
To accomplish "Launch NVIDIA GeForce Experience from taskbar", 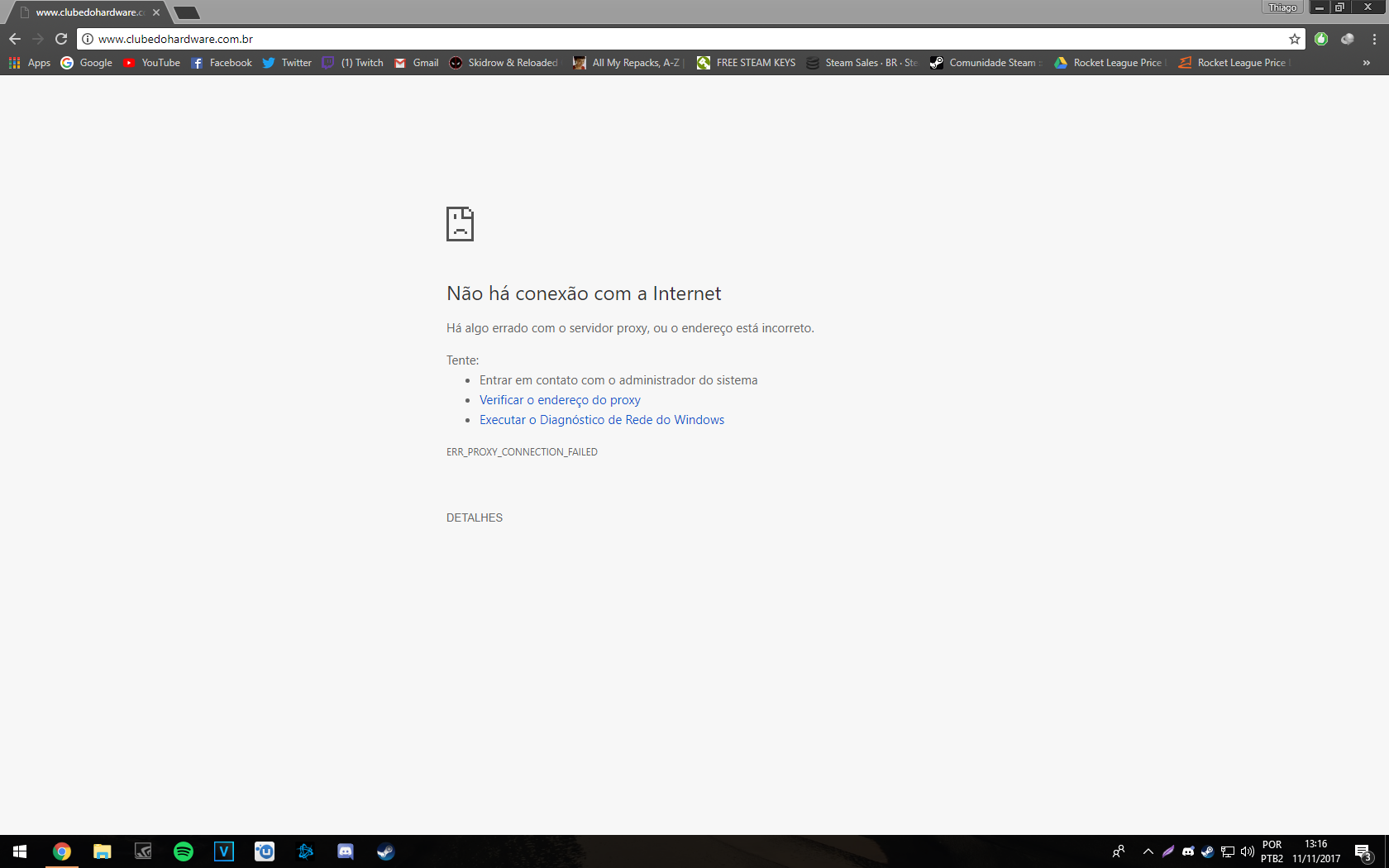I will pyautogui.click(x=143, y=851).
